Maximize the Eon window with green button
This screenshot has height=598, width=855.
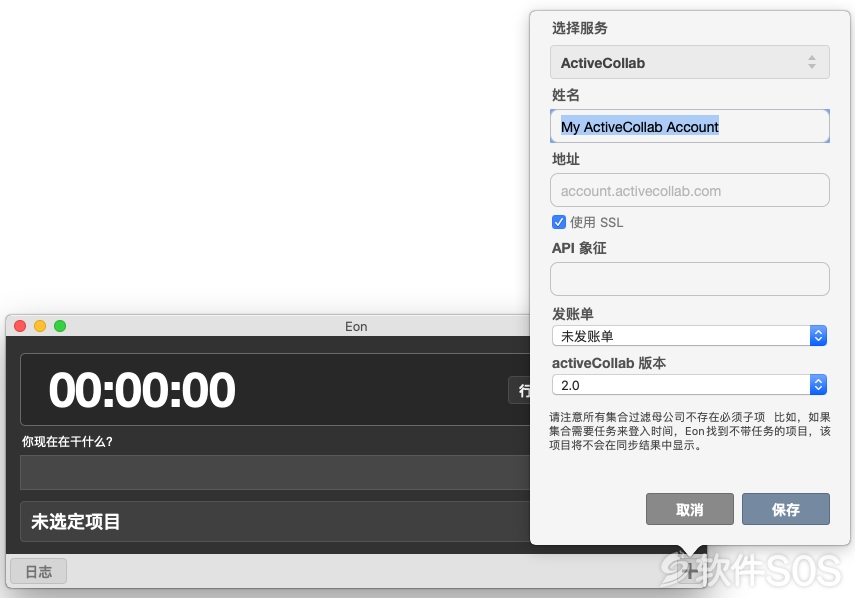60,326
